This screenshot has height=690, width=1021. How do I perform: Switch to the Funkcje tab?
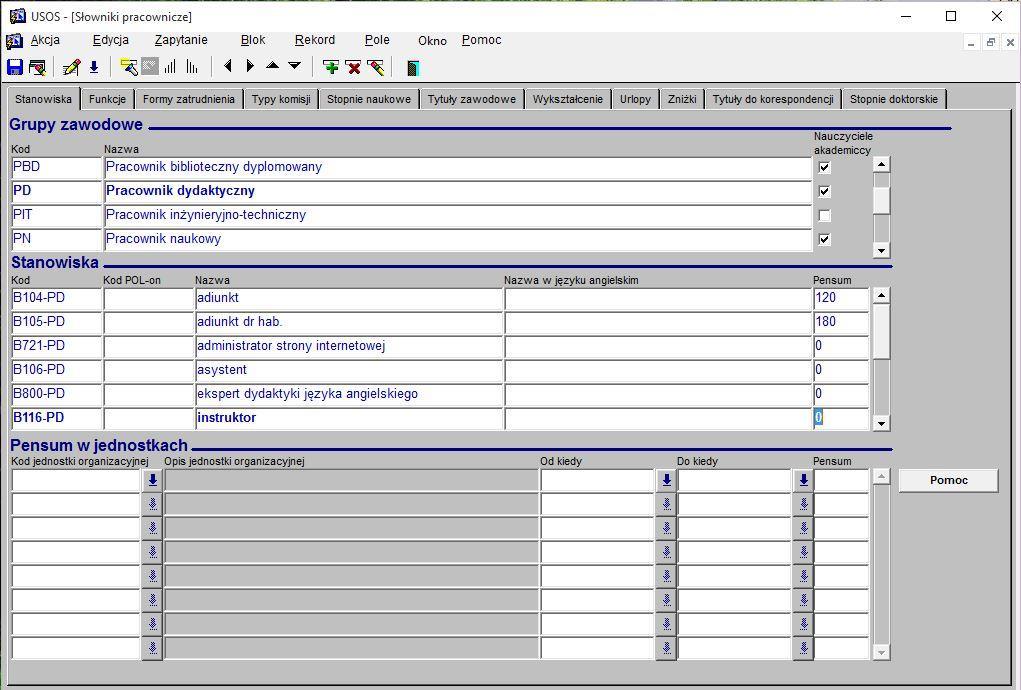107,99
